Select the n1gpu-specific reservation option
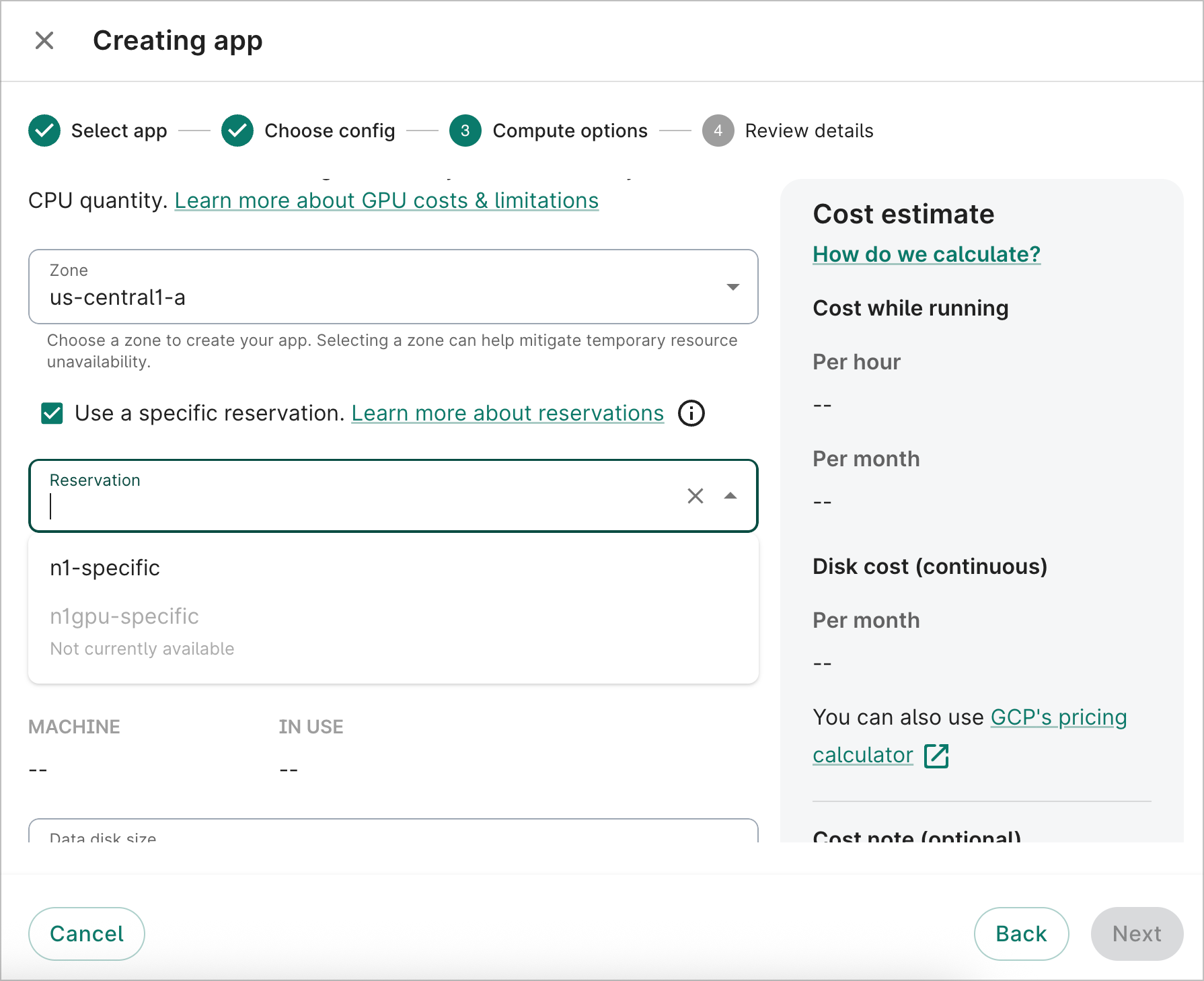1204x981 pixels. 124,616
